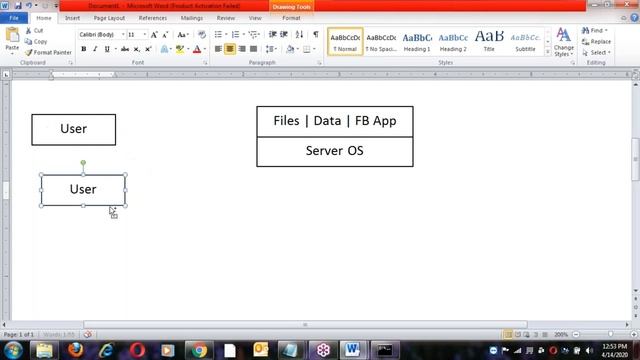
Task: Apply the Title style
Action: pos(489,42)
